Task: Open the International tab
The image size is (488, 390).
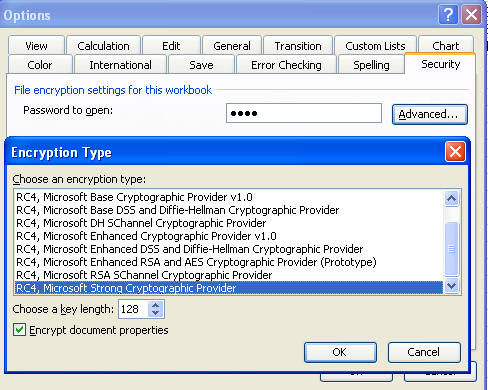Action: coord(120,65)
